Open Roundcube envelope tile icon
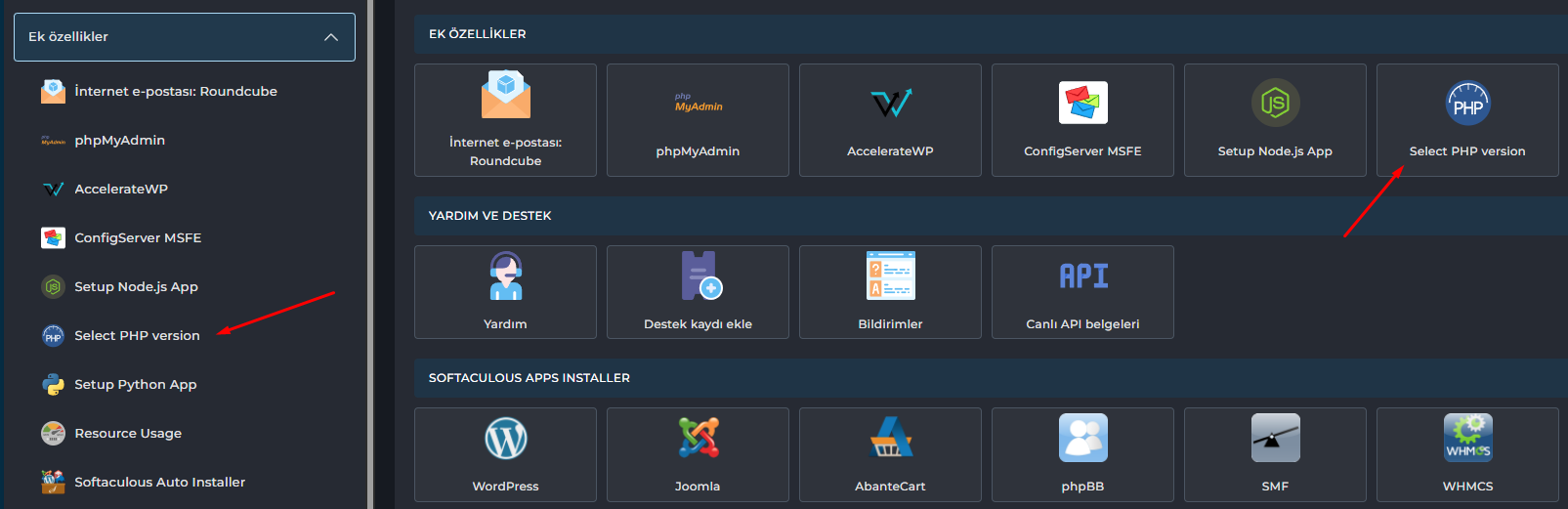This screenshot has height=509, width=1568. tap(505, 95)
